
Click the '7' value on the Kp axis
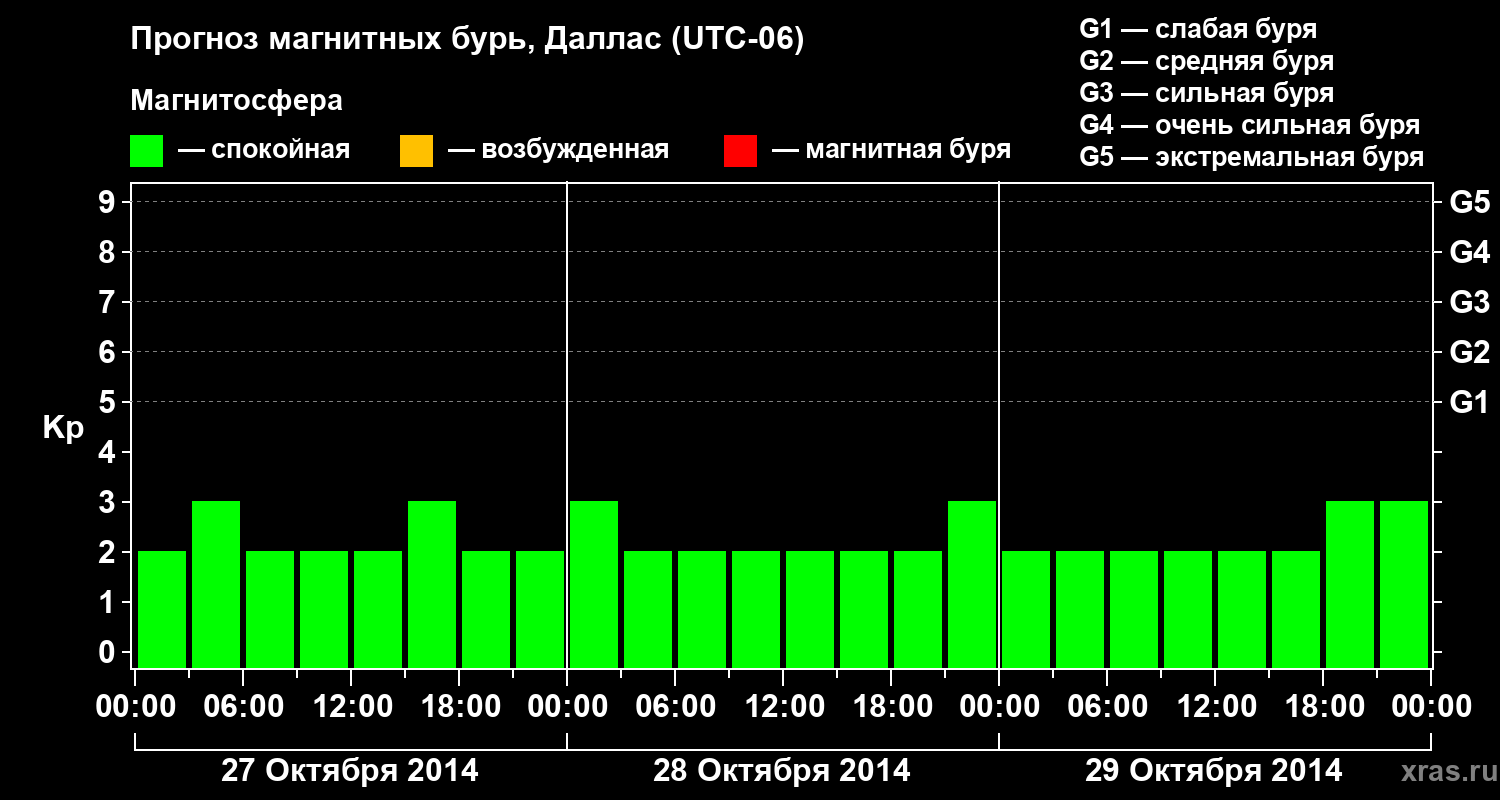click(x=109, y=302)
